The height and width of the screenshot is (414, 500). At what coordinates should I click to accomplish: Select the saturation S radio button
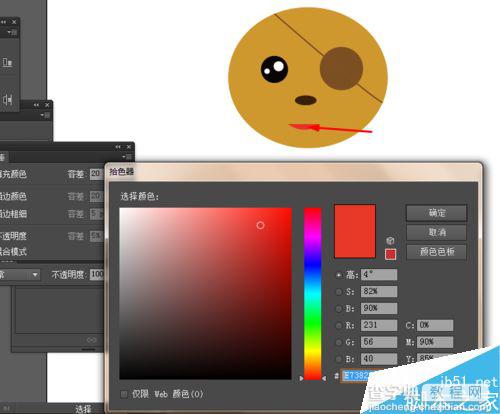pos(339,292)
